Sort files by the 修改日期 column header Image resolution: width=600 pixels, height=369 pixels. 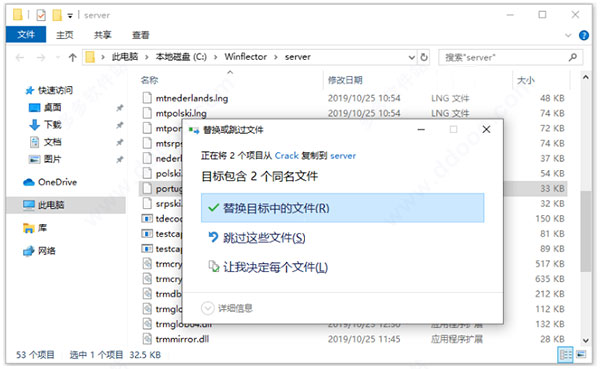pyautogui.click(x=345, y=80)
